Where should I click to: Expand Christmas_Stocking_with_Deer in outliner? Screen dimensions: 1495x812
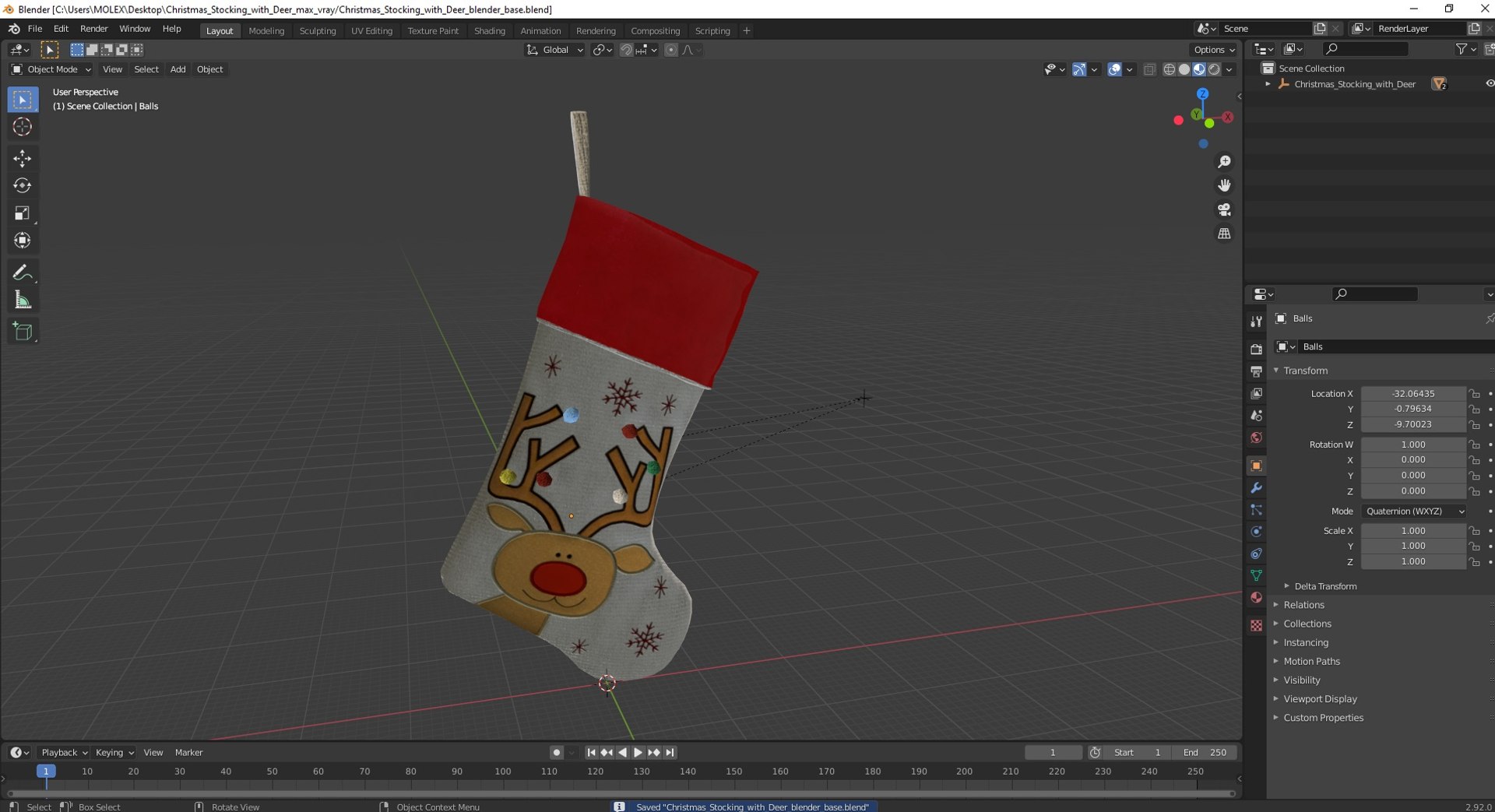click(1268, 84)
